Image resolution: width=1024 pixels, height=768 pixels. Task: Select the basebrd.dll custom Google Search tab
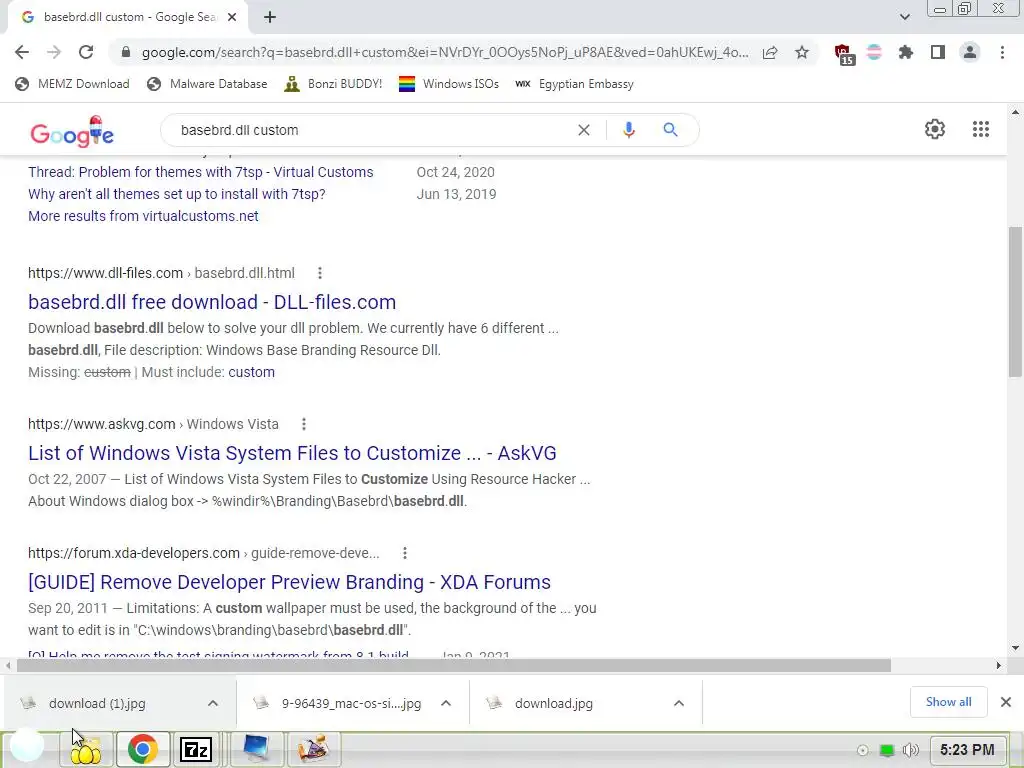[127, 17]
